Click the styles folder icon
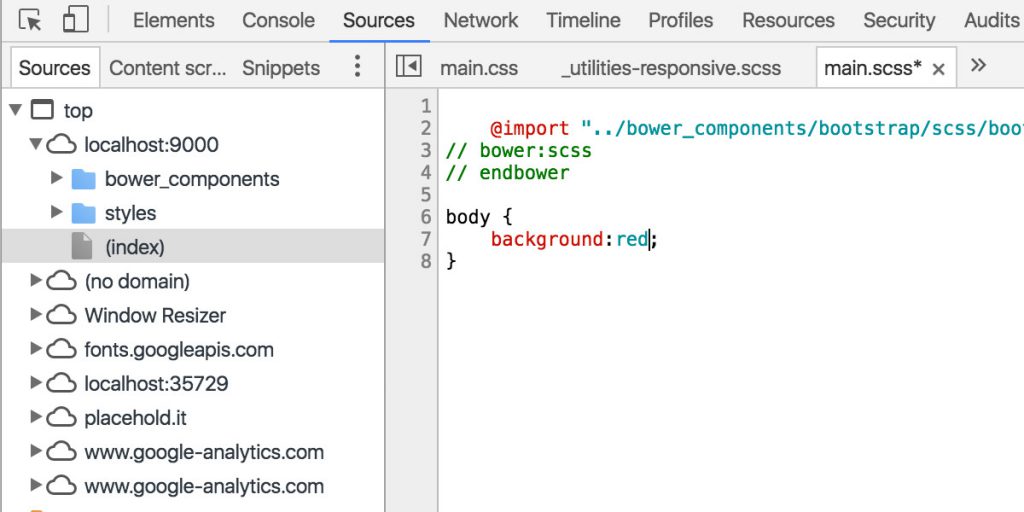 tap(84, 214)
